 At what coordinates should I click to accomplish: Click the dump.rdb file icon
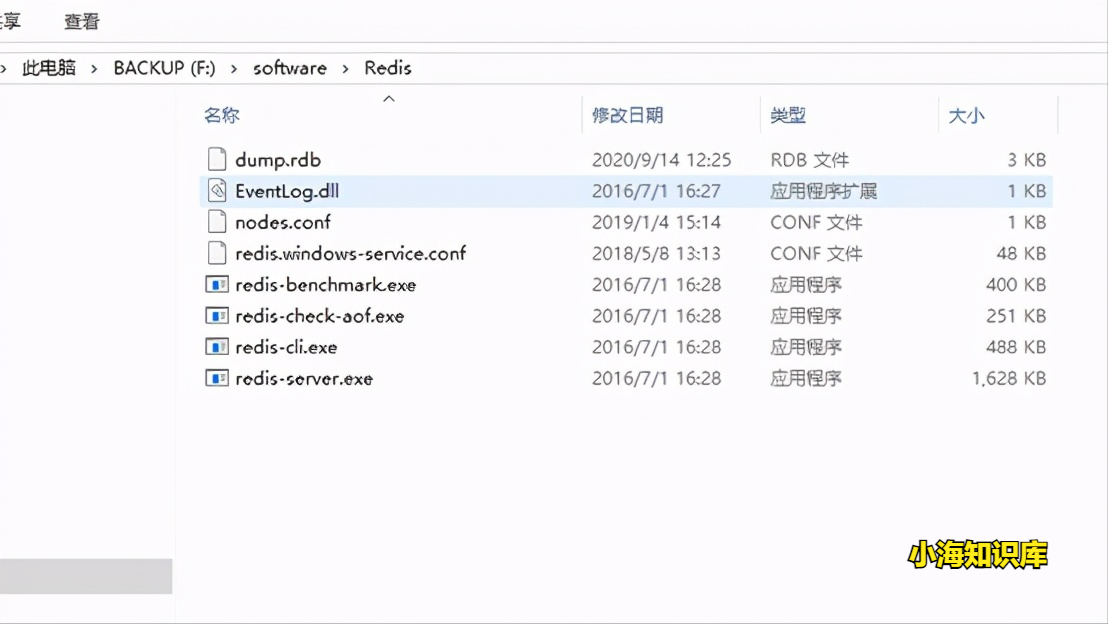tap(217, 160)
